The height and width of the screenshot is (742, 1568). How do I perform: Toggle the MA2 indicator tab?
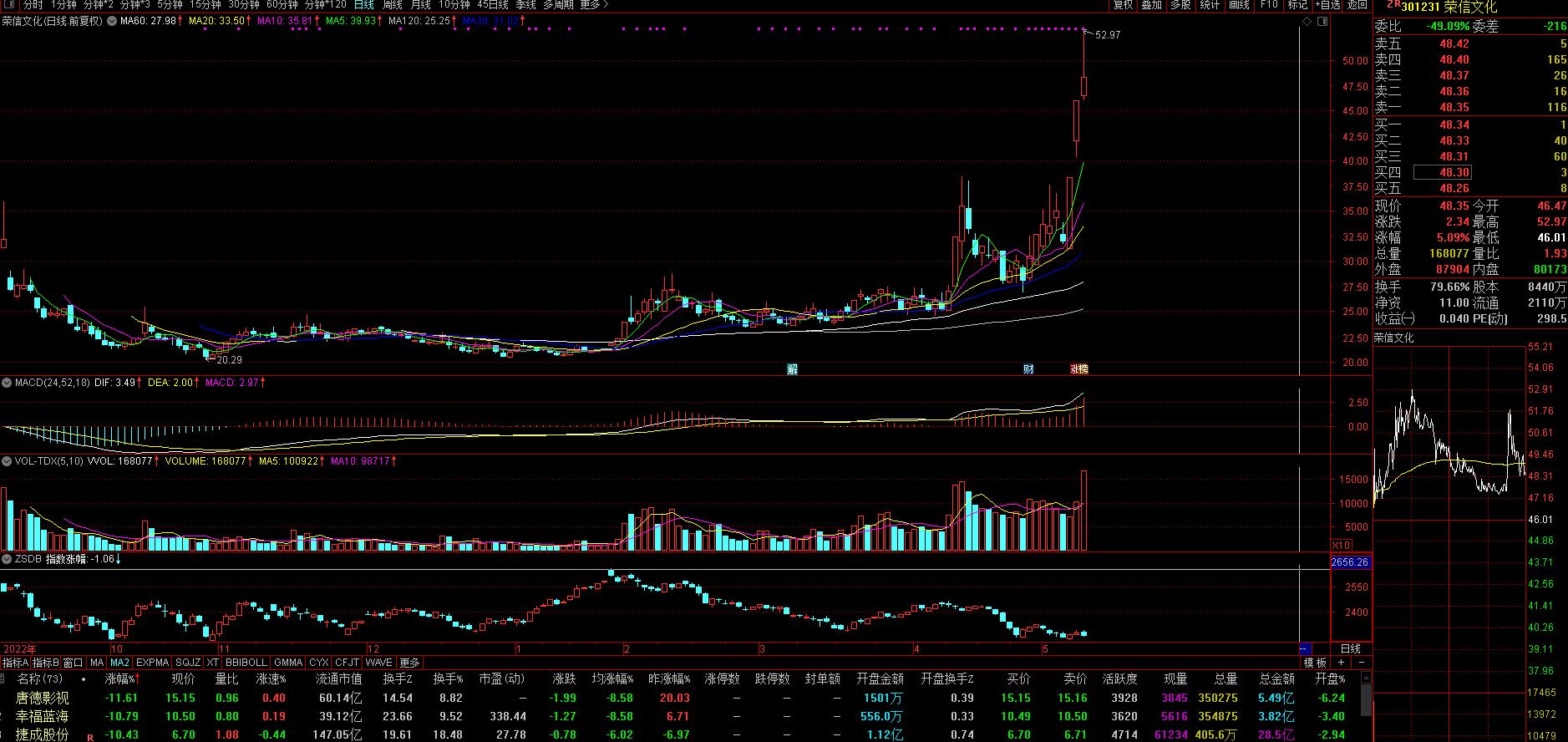click(x=119, y=663)
